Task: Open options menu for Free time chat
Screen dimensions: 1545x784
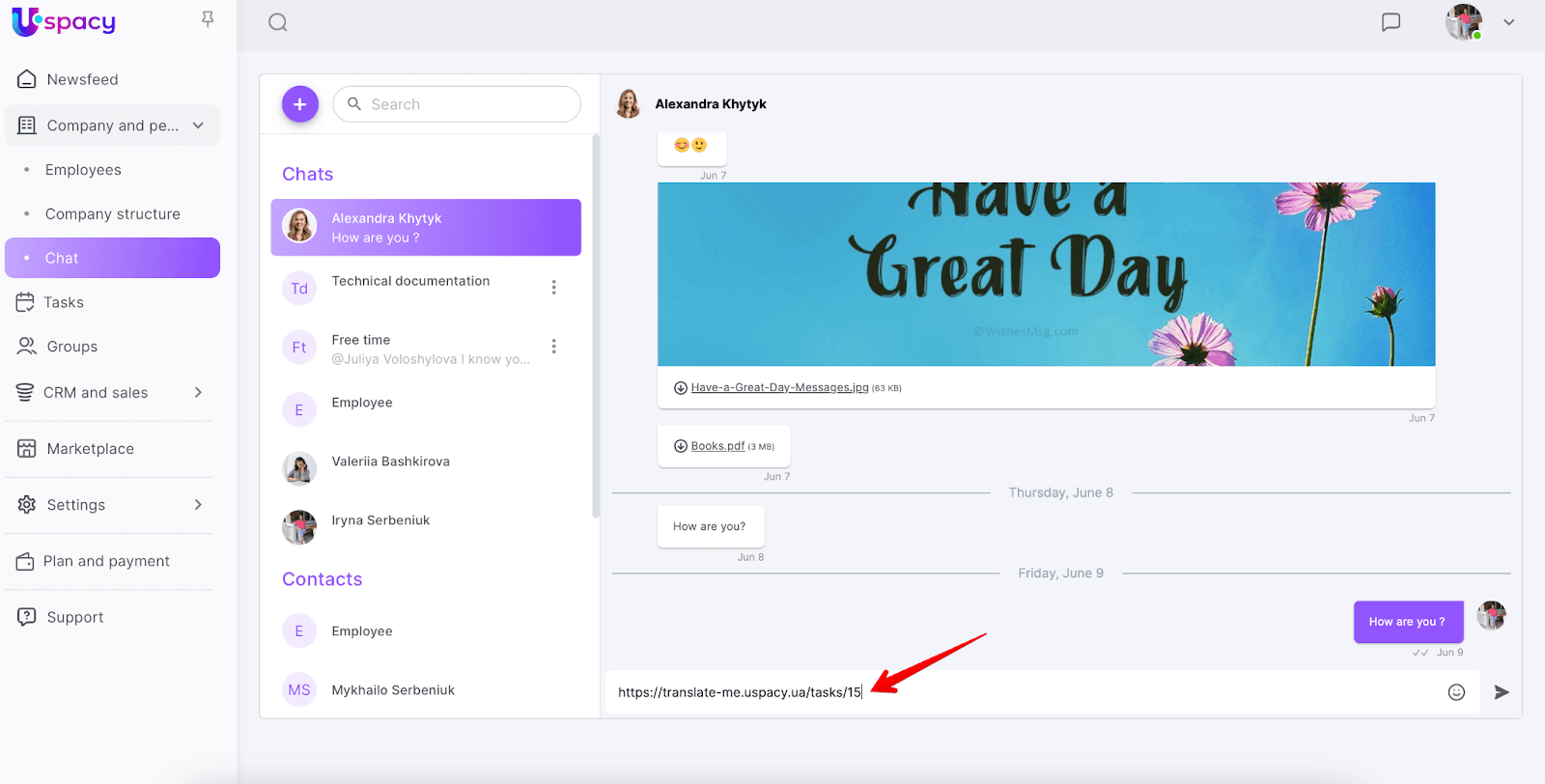Action: click(553, 347)
